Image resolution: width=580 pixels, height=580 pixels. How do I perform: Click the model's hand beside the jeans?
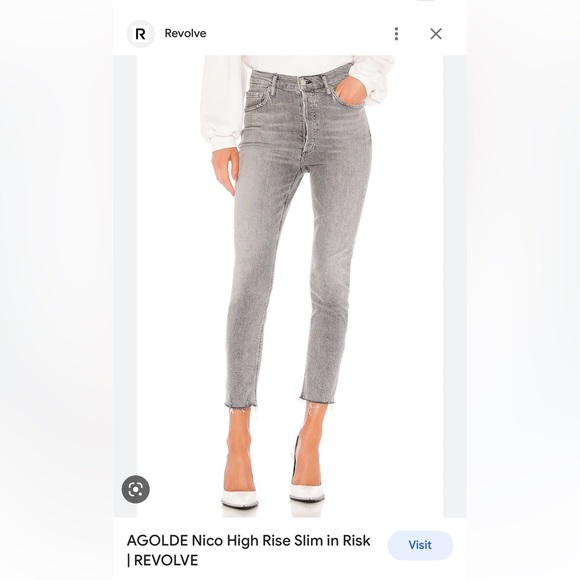point(223,171)
